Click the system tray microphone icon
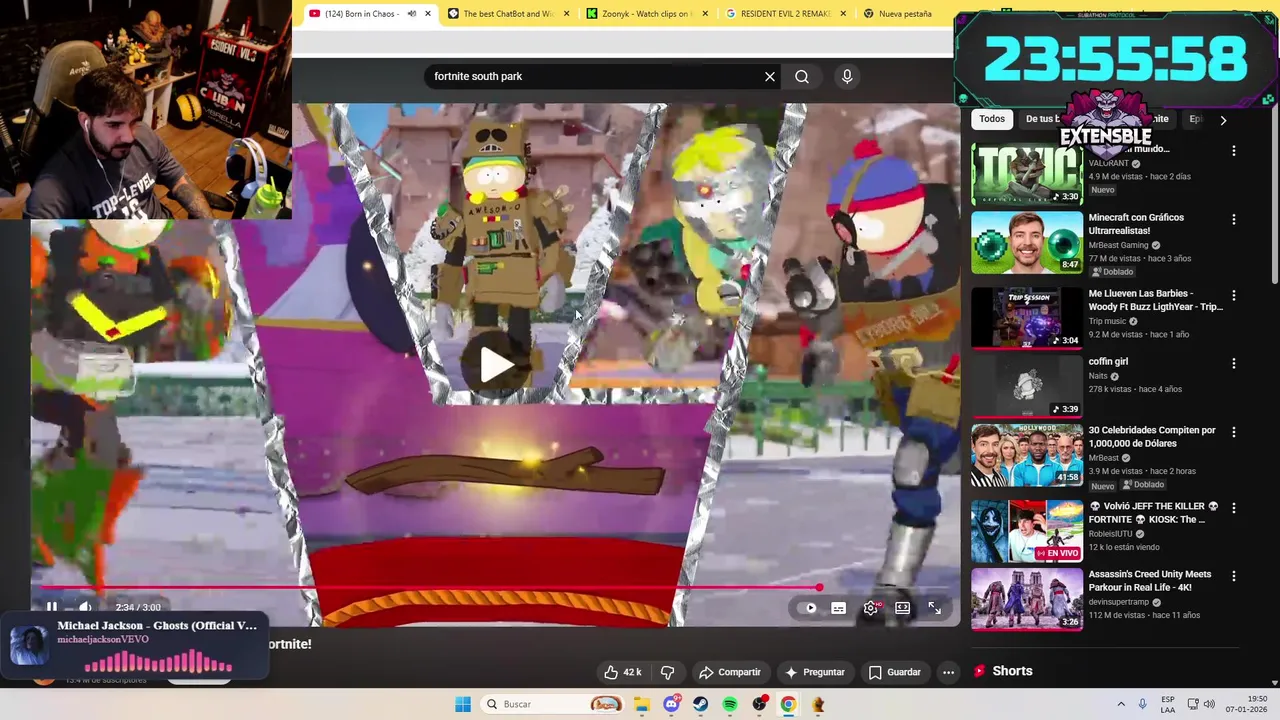The width and height of the screenshot is (1280, 720). point(1142,704)
